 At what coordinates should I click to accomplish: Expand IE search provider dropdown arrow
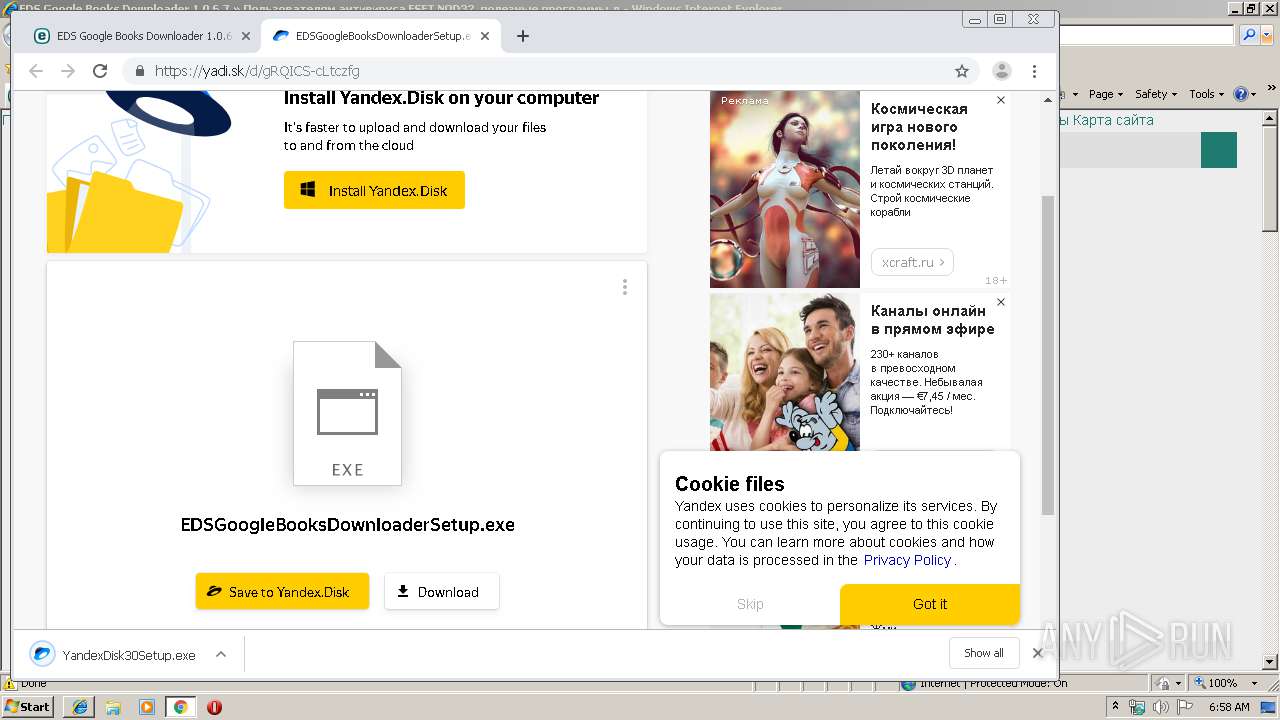1265,35
